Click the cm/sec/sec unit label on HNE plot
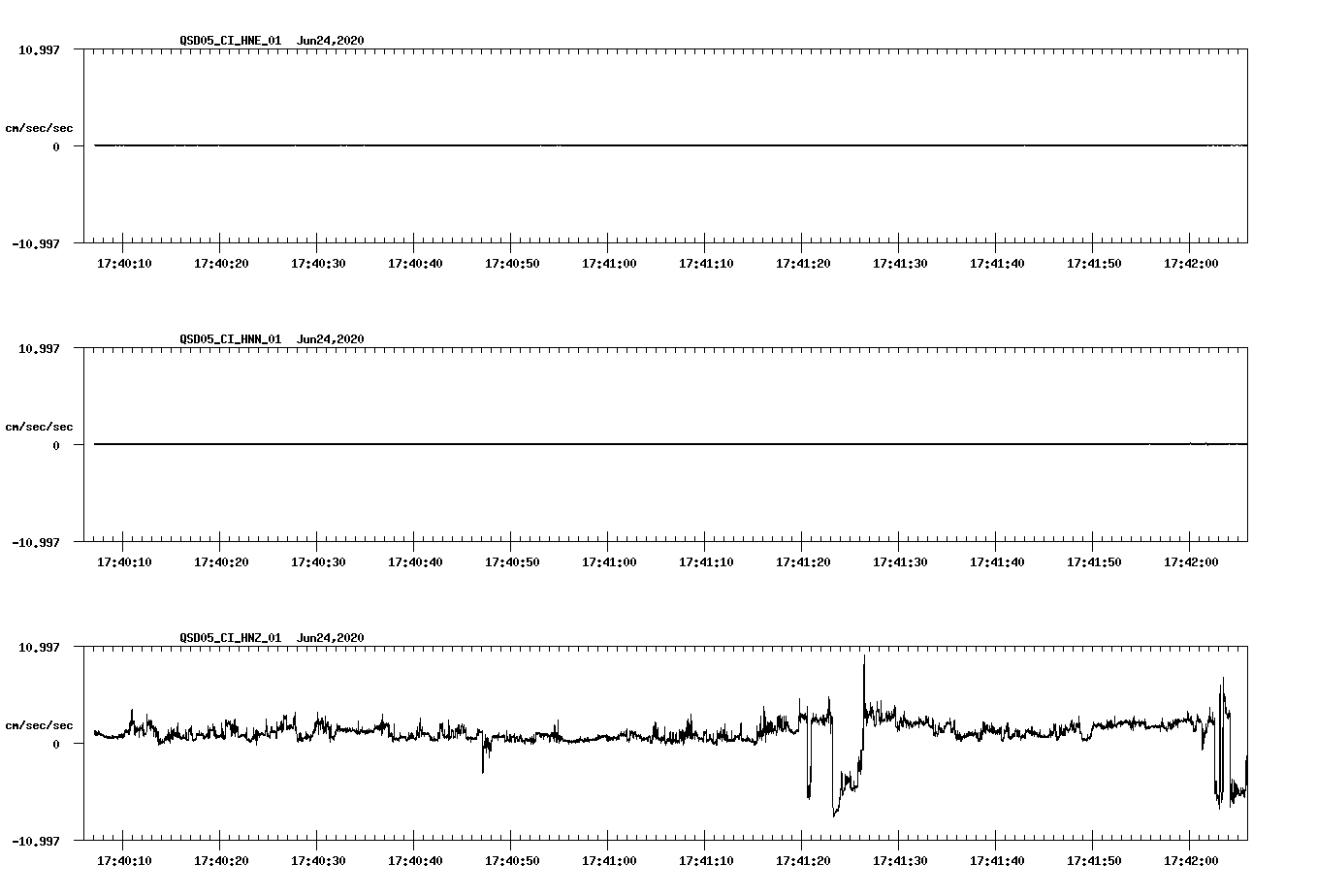Screen dimensions: 1317x896 pyautogui.click(x=39, y=128)
